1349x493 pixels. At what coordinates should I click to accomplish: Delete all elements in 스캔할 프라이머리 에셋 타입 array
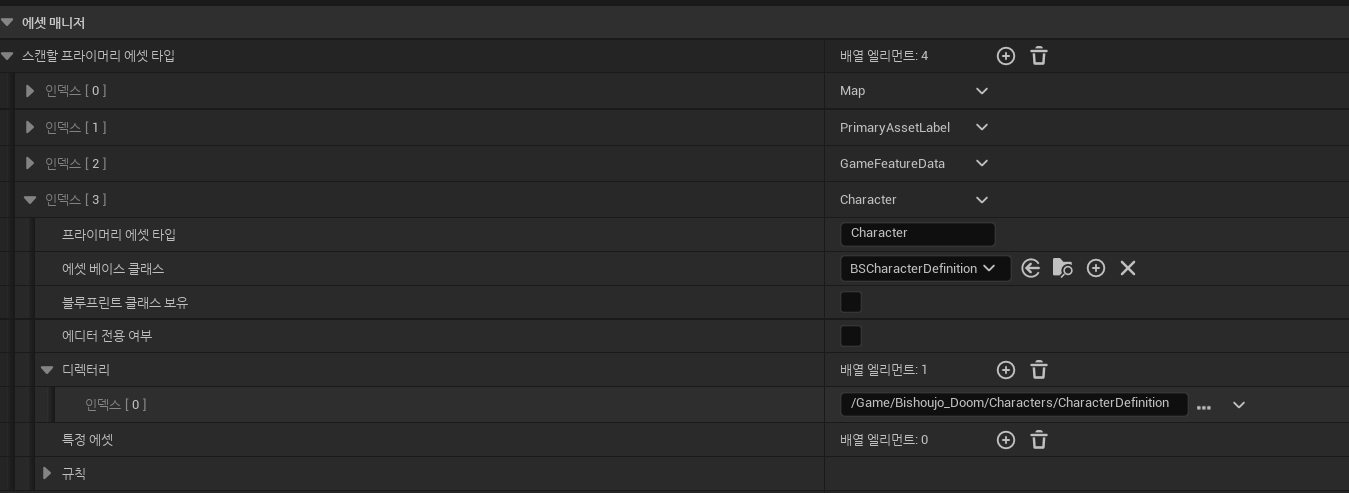pyautogui.click(x=1039, y=56)
